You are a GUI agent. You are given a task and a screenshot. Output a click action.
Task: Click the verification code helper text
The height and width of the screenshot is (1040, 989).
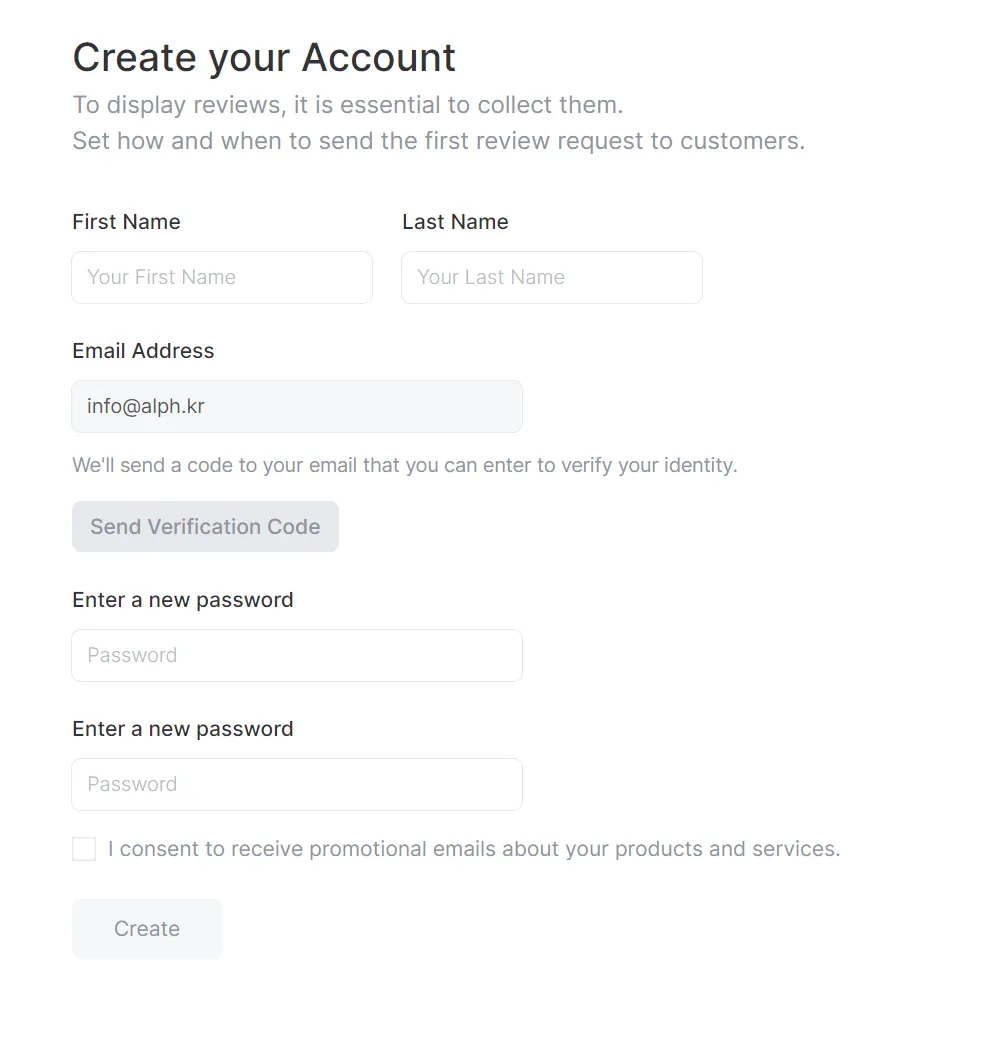404,465
